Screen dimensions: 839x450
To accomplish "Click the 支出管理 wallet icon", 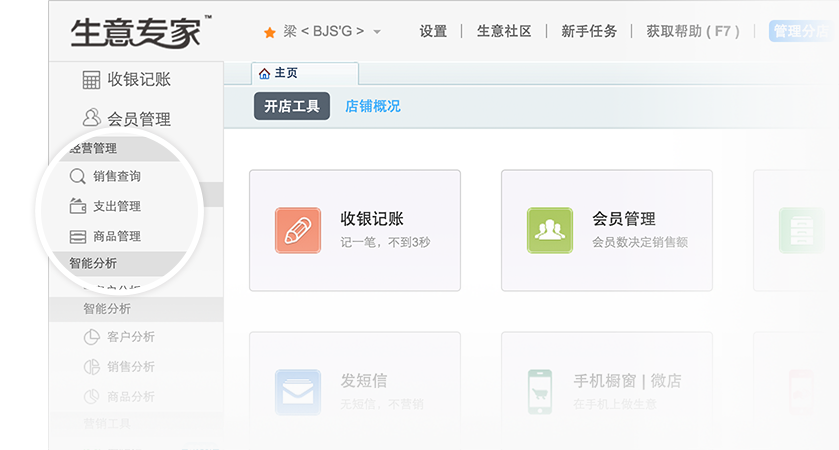I will 77,207.
